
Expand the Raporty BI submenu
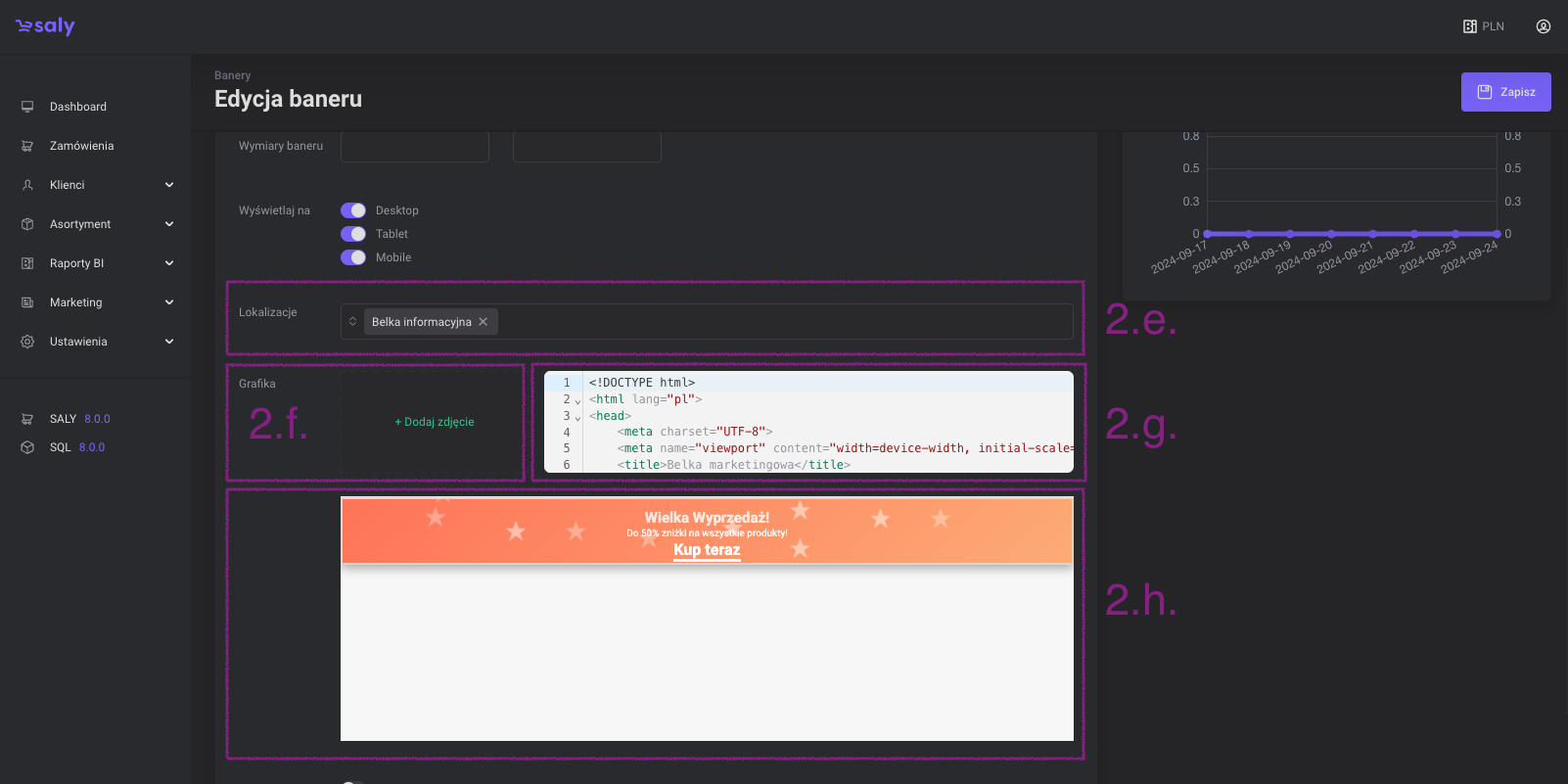(168, 263)
